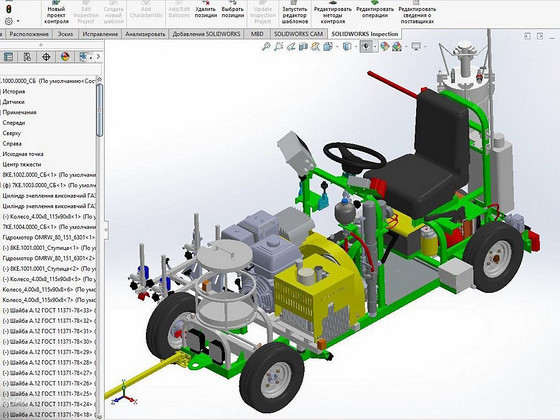Click Запустить редактор шаблонов button
This screenshot has width=560, height=420.
click(295, 12)
